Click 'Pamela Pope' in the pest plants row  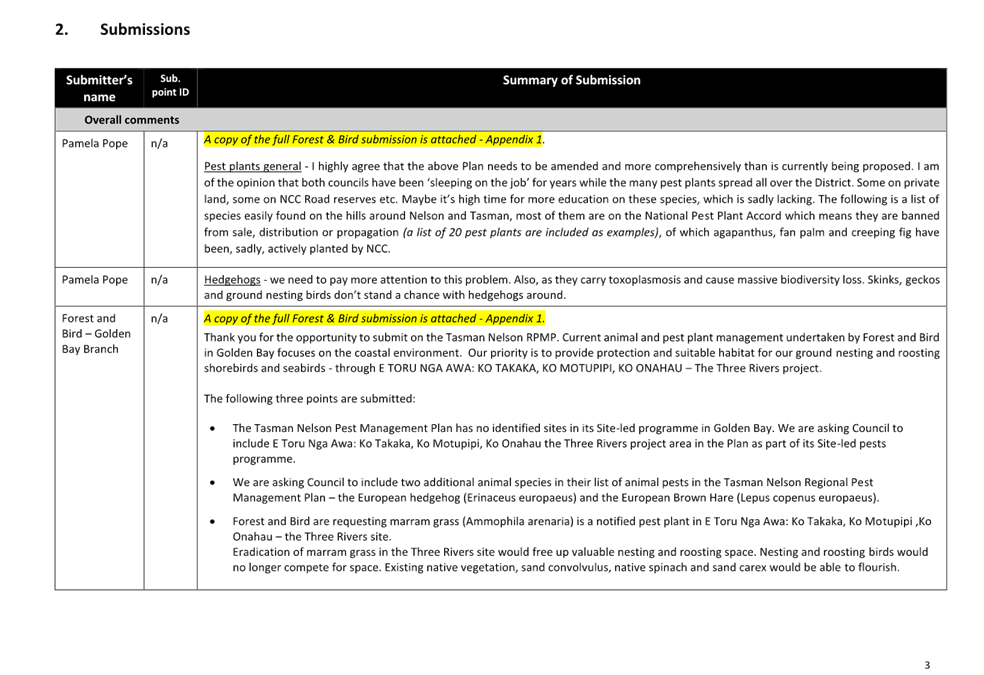pyautogui.click(x=95, y=144)
